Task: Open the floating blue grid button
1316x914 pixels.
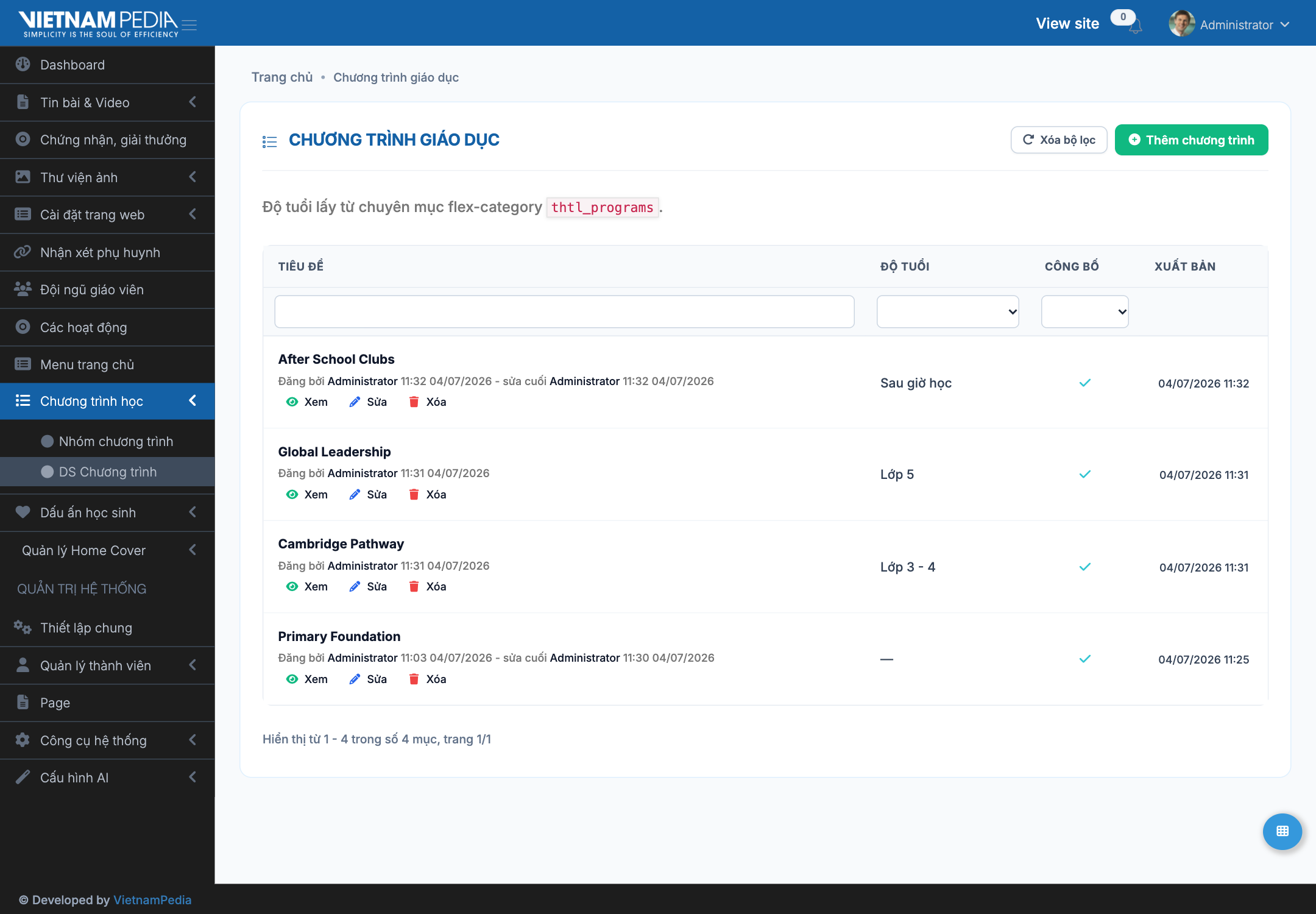Action: pos(1282,831)
